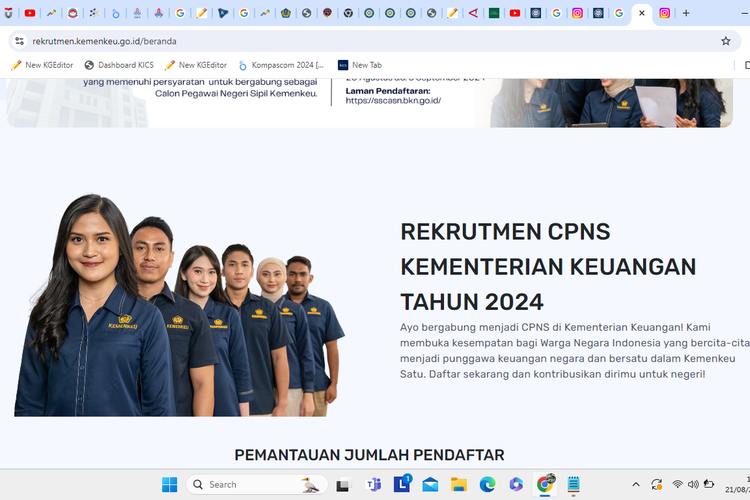Open the Windows Start menu
This screenshot has width=750, height=500.
[170, 484]
